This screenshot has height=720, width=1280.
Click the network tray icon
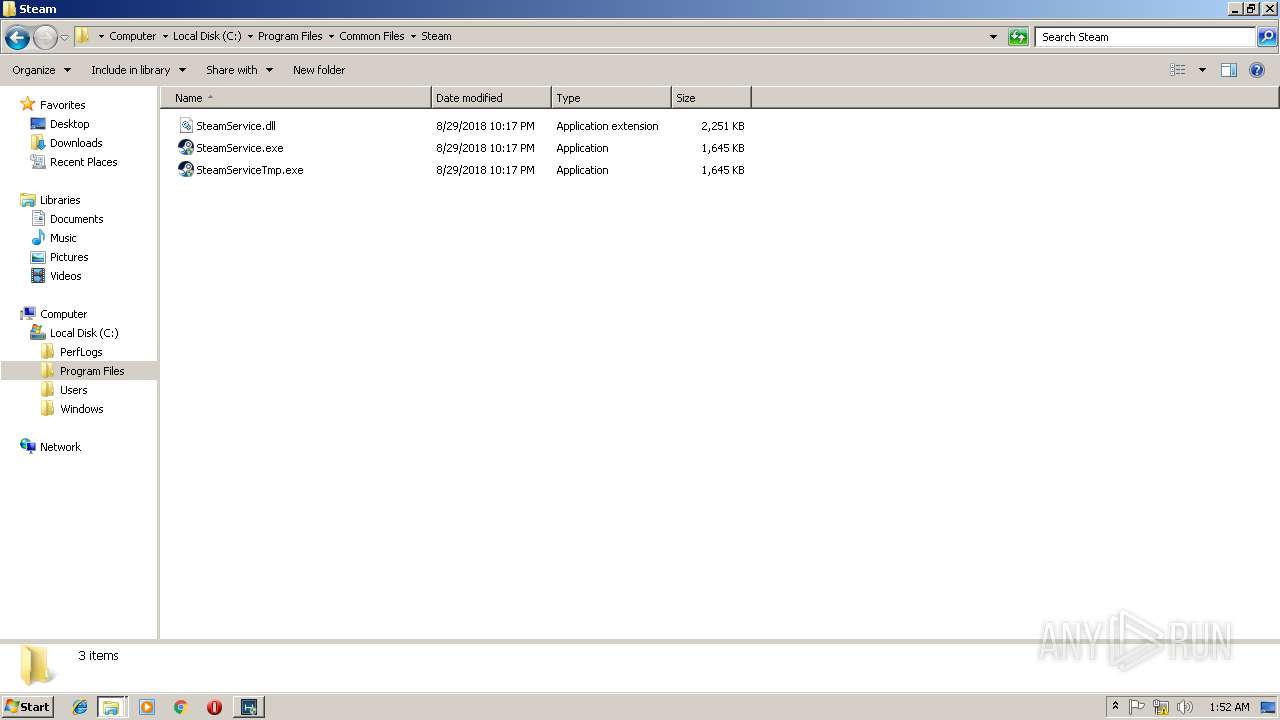(x=1161, y=707)
